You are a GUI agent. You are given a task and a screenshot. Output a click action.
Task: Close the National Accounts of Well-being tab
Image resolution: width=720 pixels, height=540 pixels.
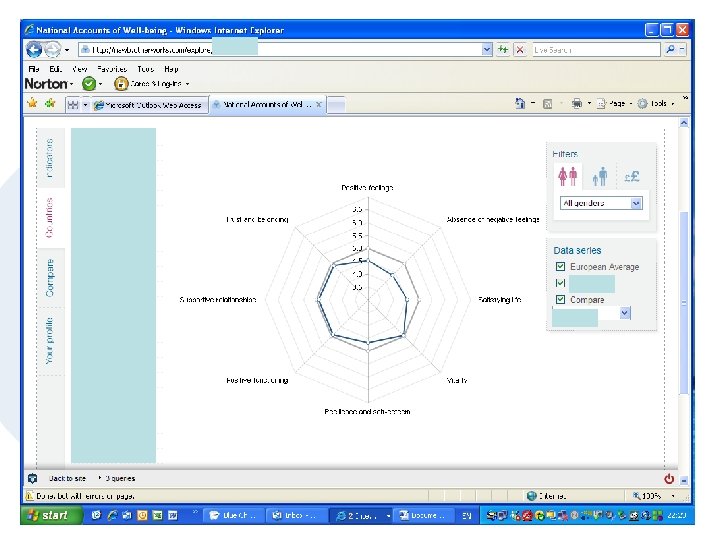[x=319, y=105]
